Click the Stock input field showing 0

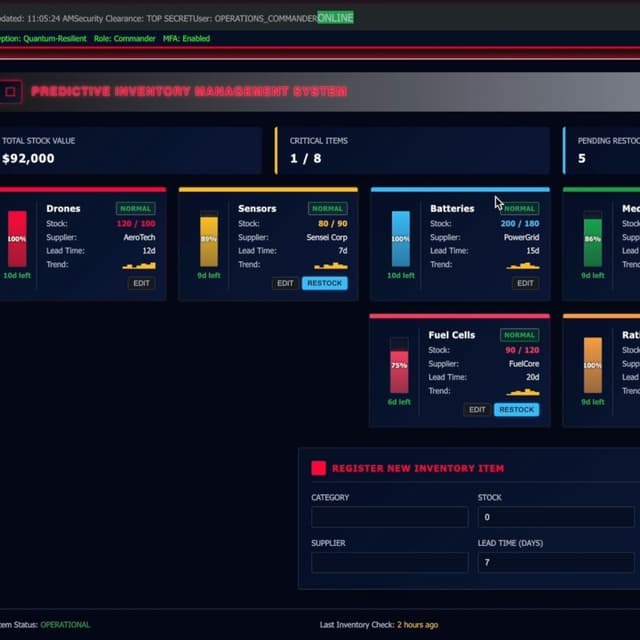pyautogui.click(x=556, y=517)
